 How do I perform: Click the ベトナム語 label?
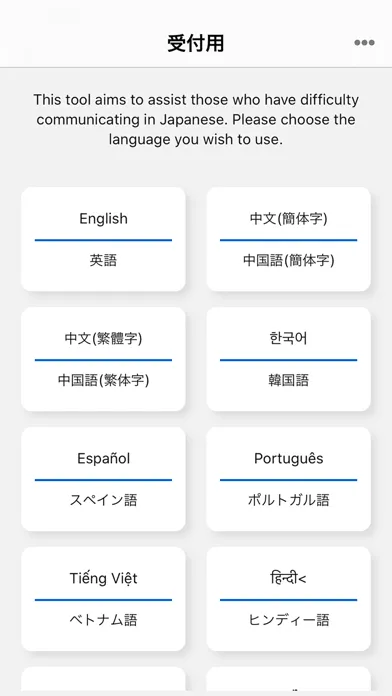[103, 620]
